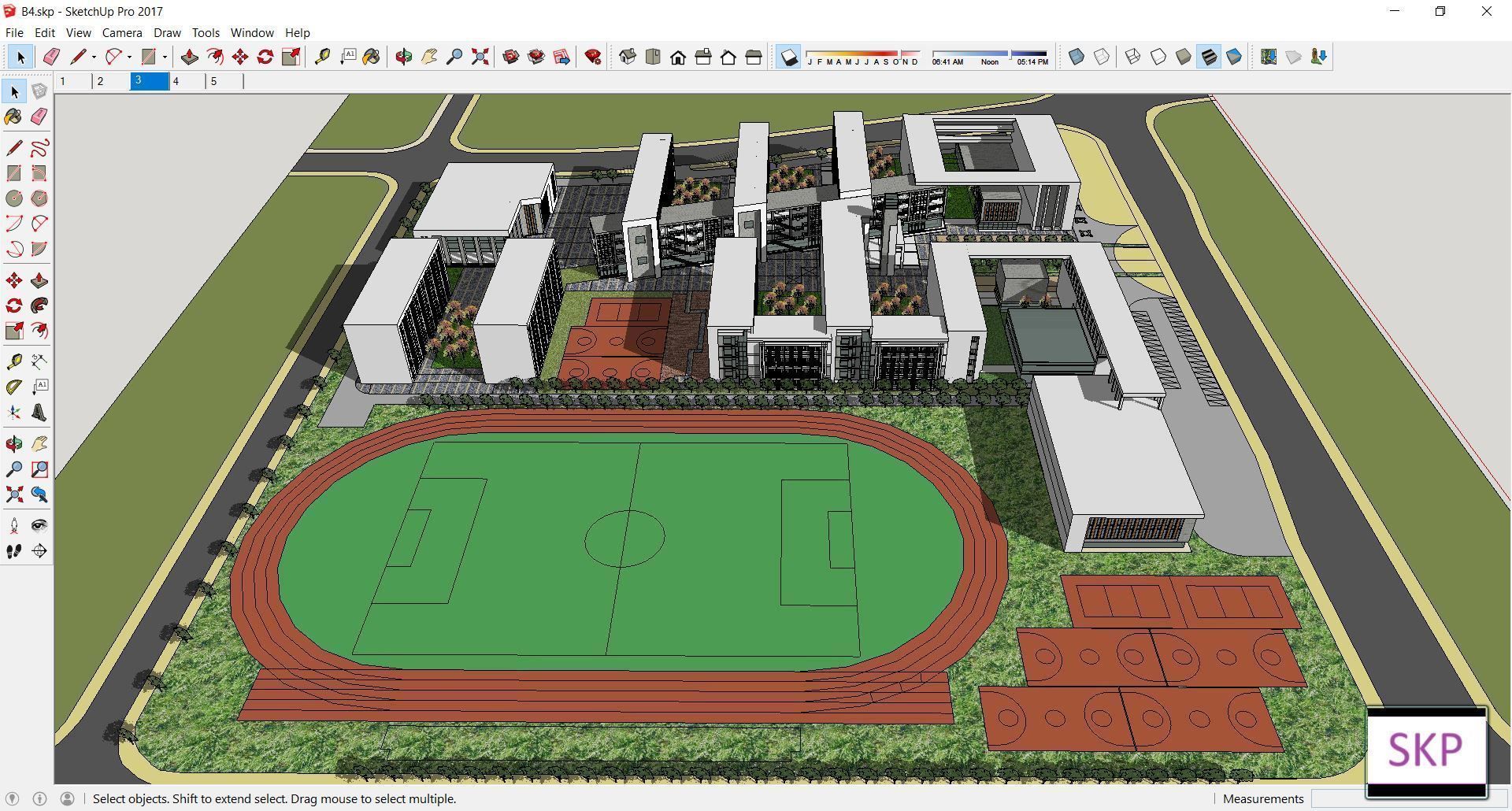The width and height of the screenshot is (1512, 811).
Task: Select the Eraser tool in the toolbar
Action: (x=52, y=56)
